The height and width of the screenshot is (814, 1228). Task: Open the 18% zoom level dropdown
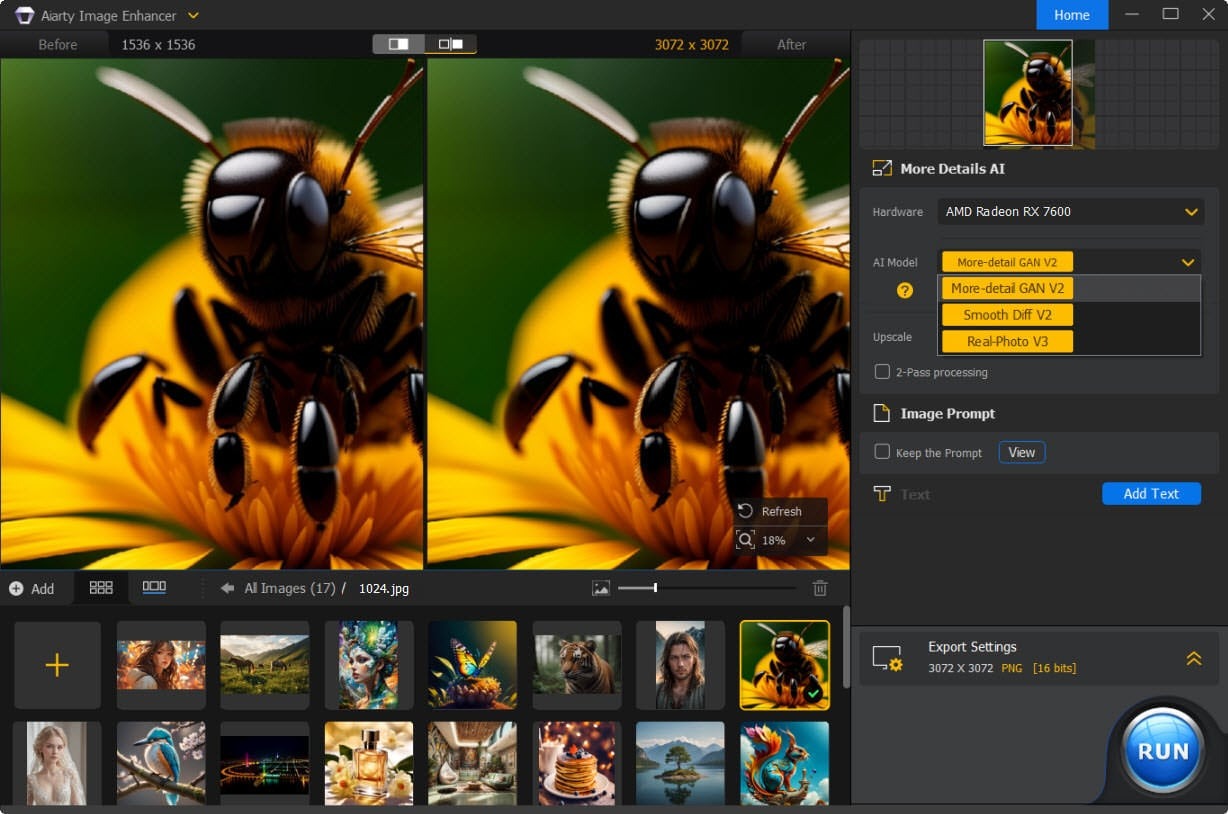810,540
